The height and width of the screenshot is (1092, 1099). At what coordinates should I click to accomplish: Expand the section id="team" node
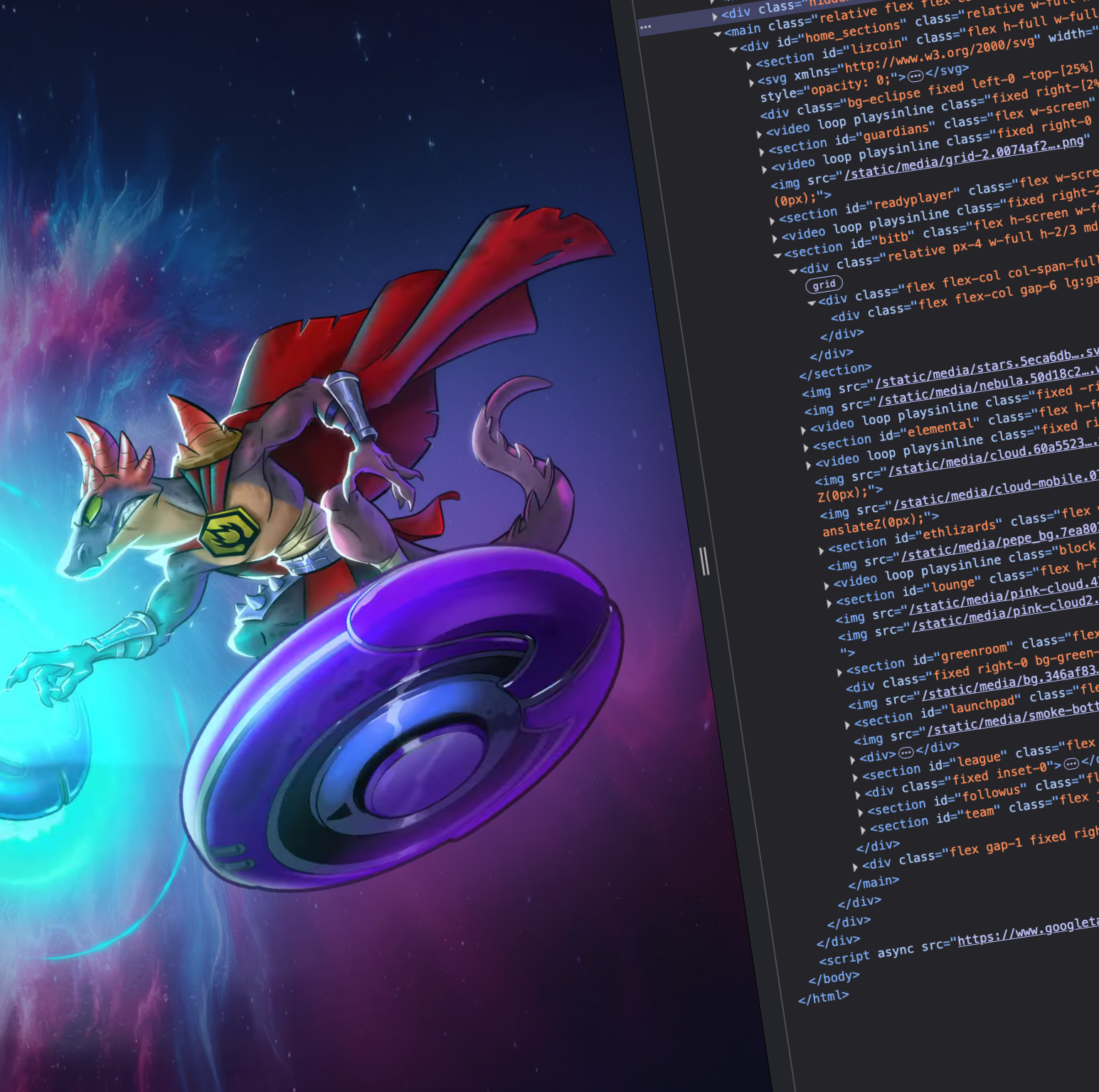click(863, 829)
